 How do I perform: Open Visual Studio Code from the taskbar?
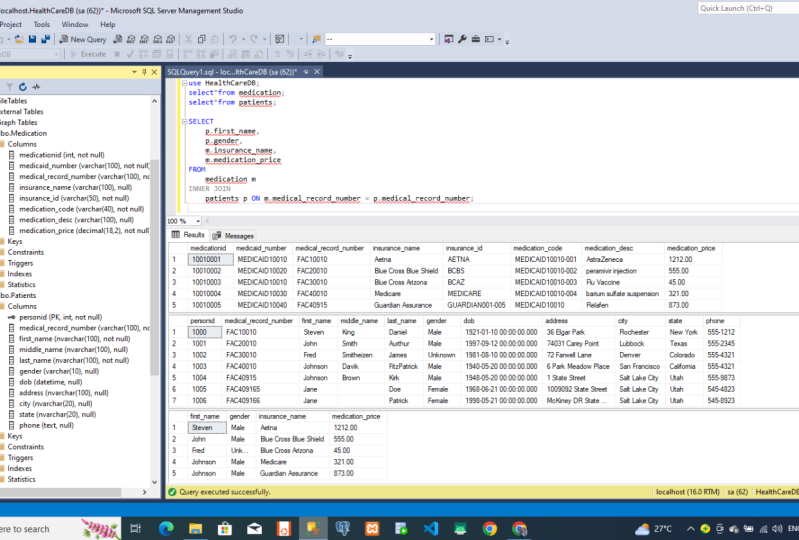[x=431, y=528]
